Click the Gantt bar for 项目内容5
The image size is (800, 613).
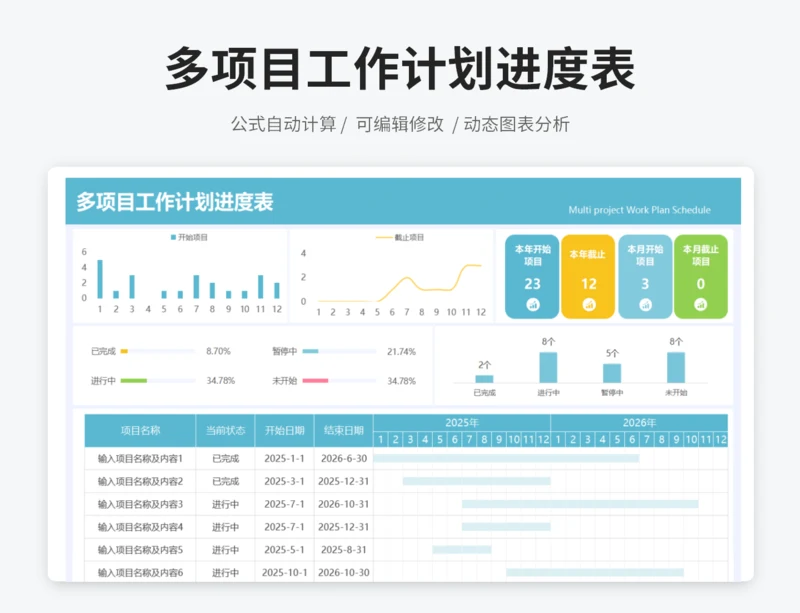462,550
